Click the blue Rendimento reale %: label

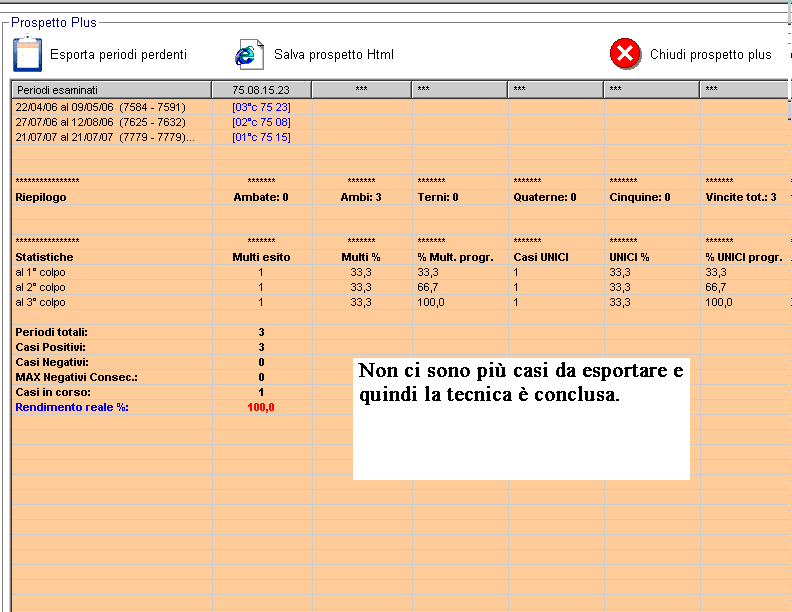[72, 407]
